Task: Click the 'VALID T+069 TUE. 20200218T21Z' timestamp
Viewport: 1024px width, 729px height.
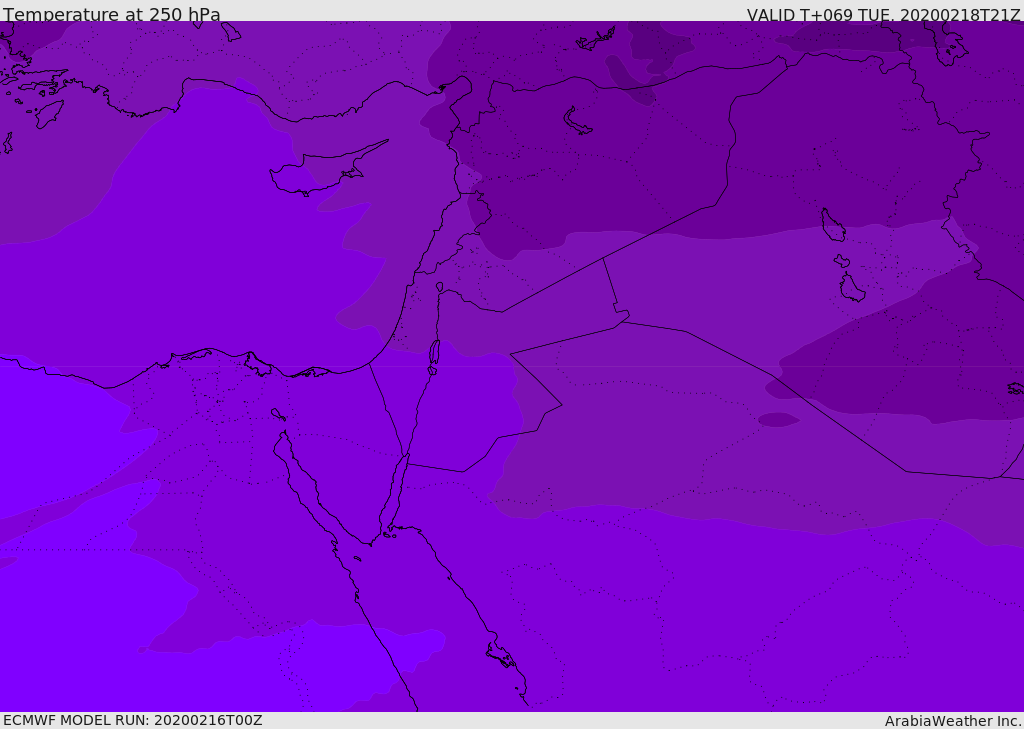Action: tap(883, 15)
